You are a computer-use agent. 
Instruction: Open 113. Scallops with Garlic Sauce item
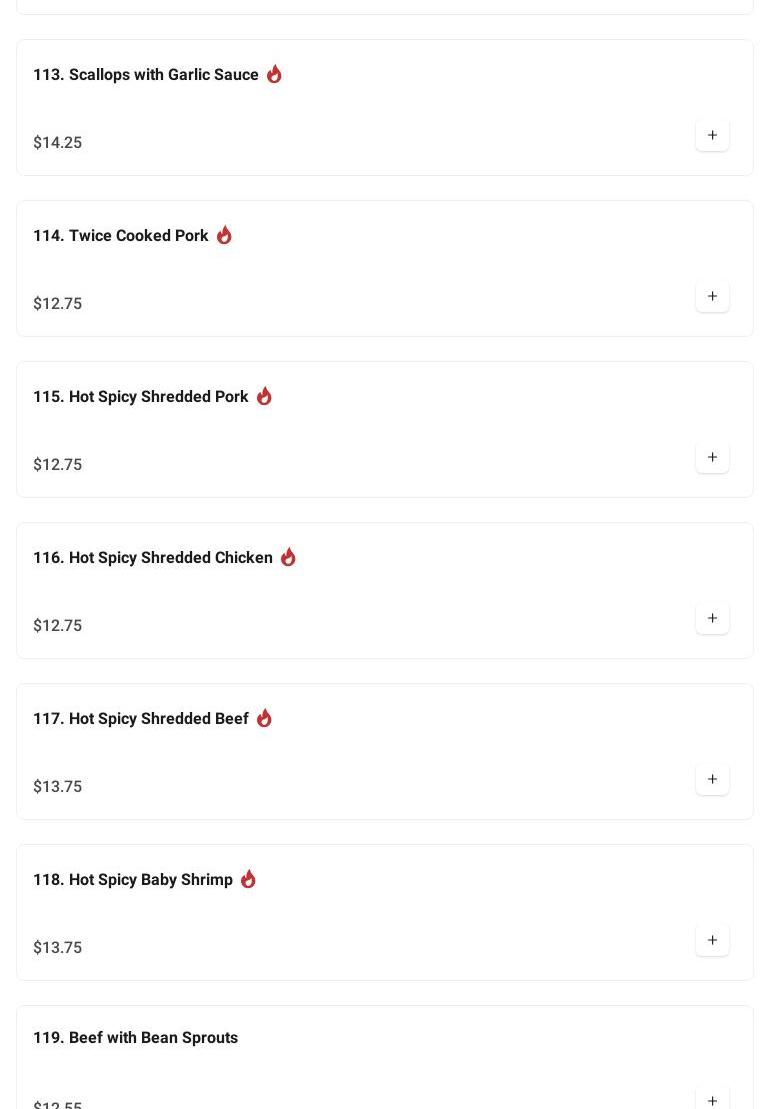coord(146,75)
